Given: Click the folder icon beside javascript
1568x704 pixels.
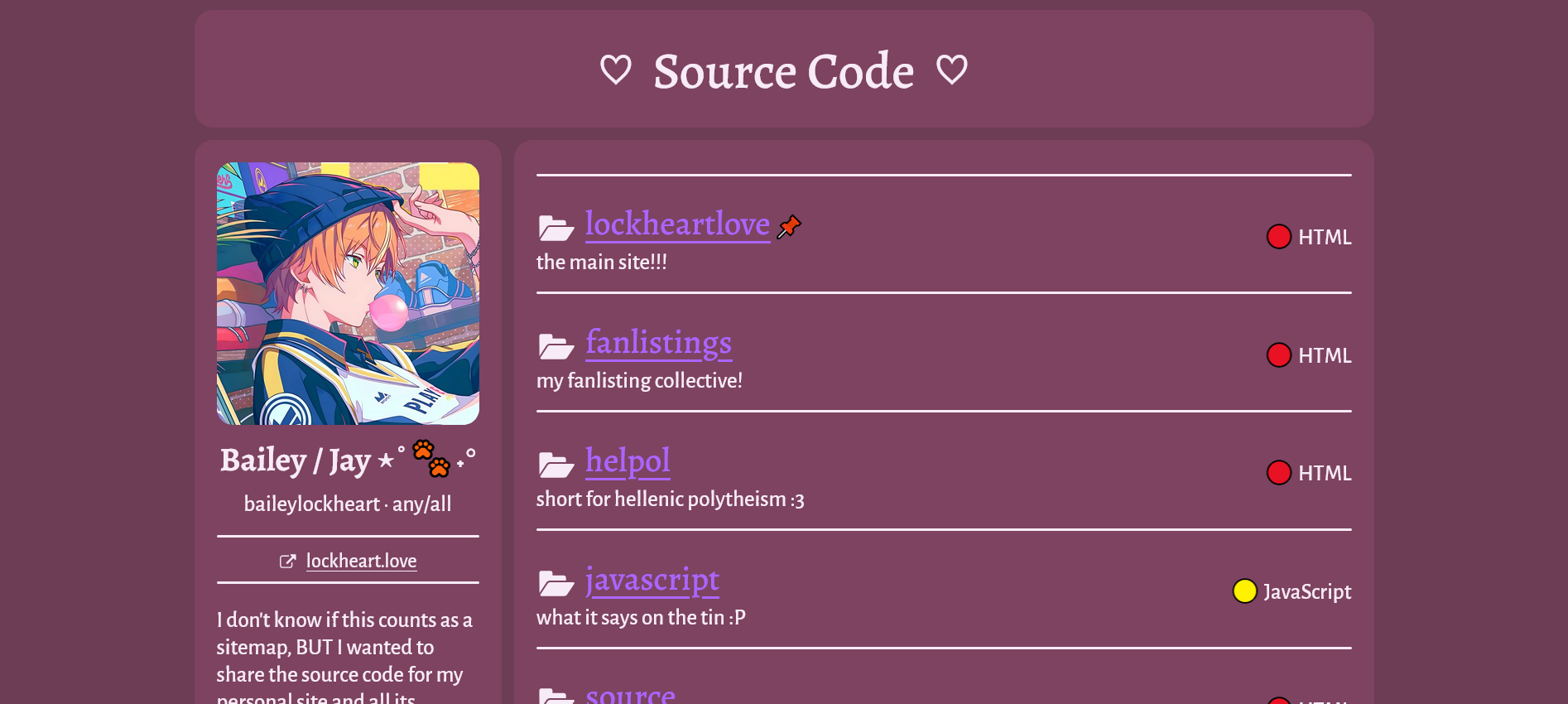Looking at the screenshot, I should click(556, 583).
